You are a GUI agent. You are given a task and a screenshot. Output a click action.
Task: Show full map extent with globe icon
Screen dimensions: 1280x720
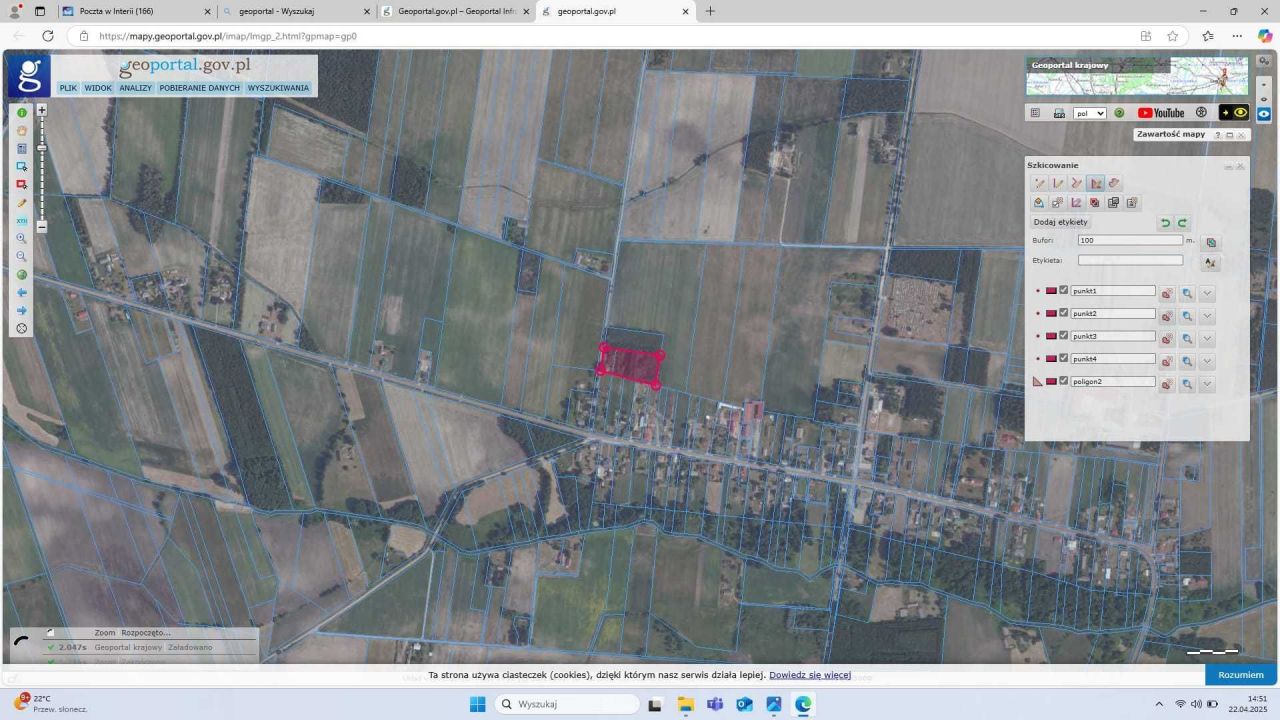pyautogui.click(x=22, y=275)
